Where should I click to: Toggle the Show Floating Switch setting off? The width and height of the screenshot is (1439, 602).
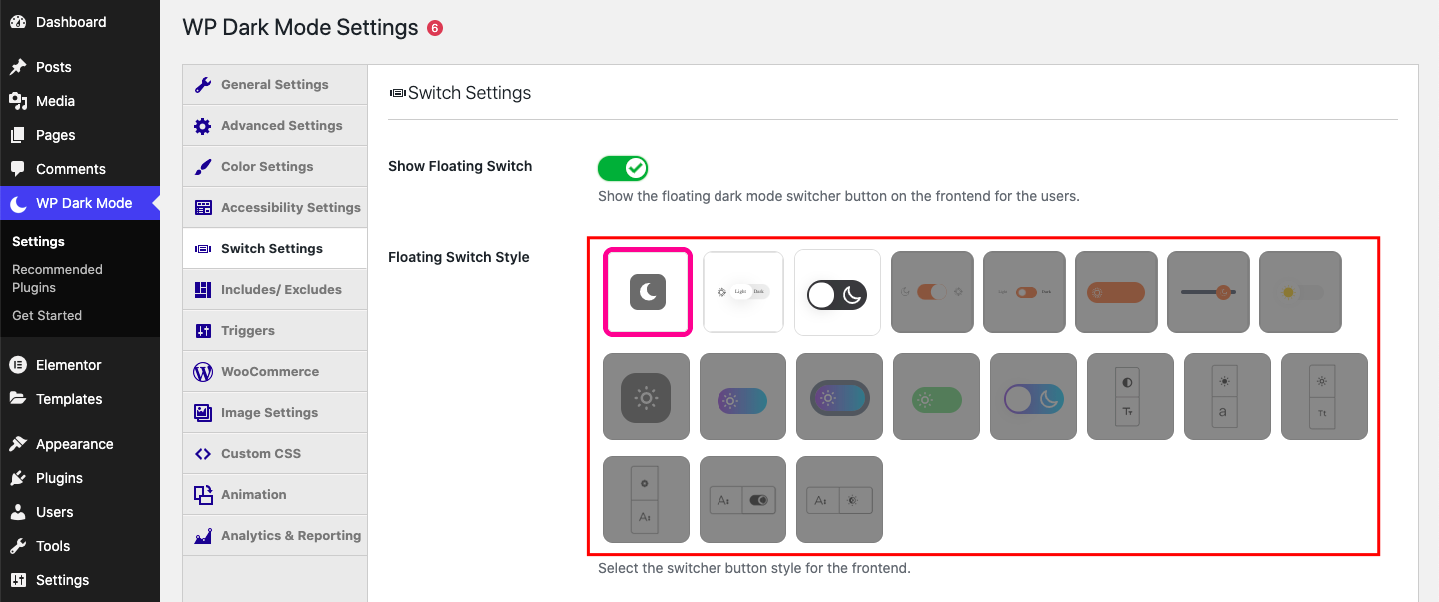pyautogui.click(x=623, y=168)
